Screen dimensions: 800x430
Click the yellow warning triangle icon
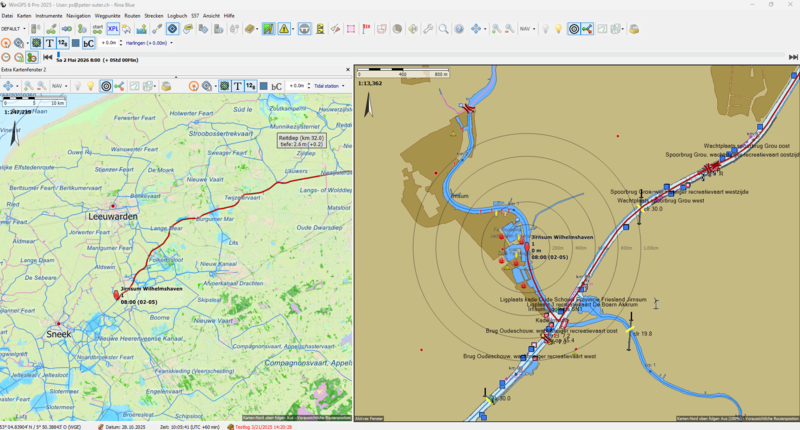point(284,29)
